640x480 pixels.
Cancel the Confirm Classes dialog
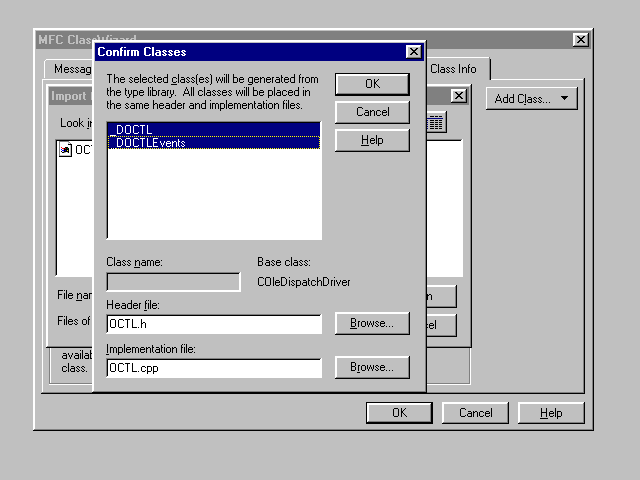coord(372,112)
